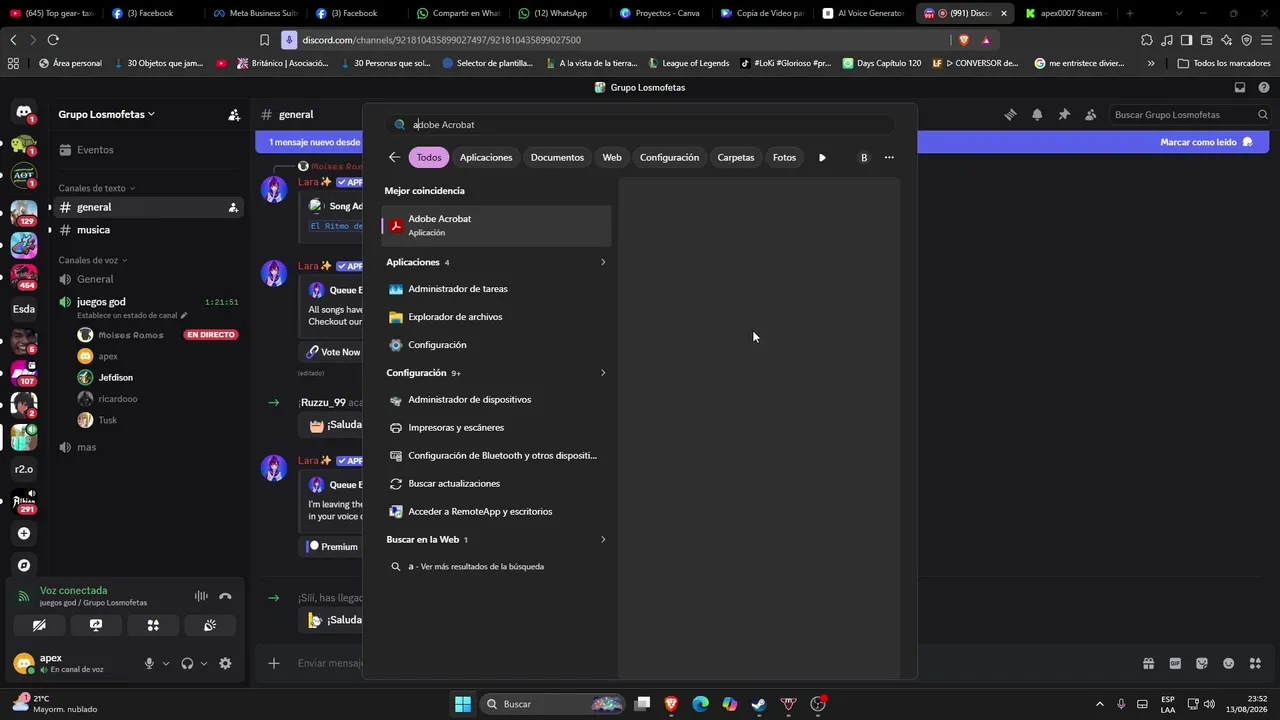The height and width of the screenshot is (720, 1280).
Task: Open Buscar actualizaciones result
Action: tap(496, 484)
